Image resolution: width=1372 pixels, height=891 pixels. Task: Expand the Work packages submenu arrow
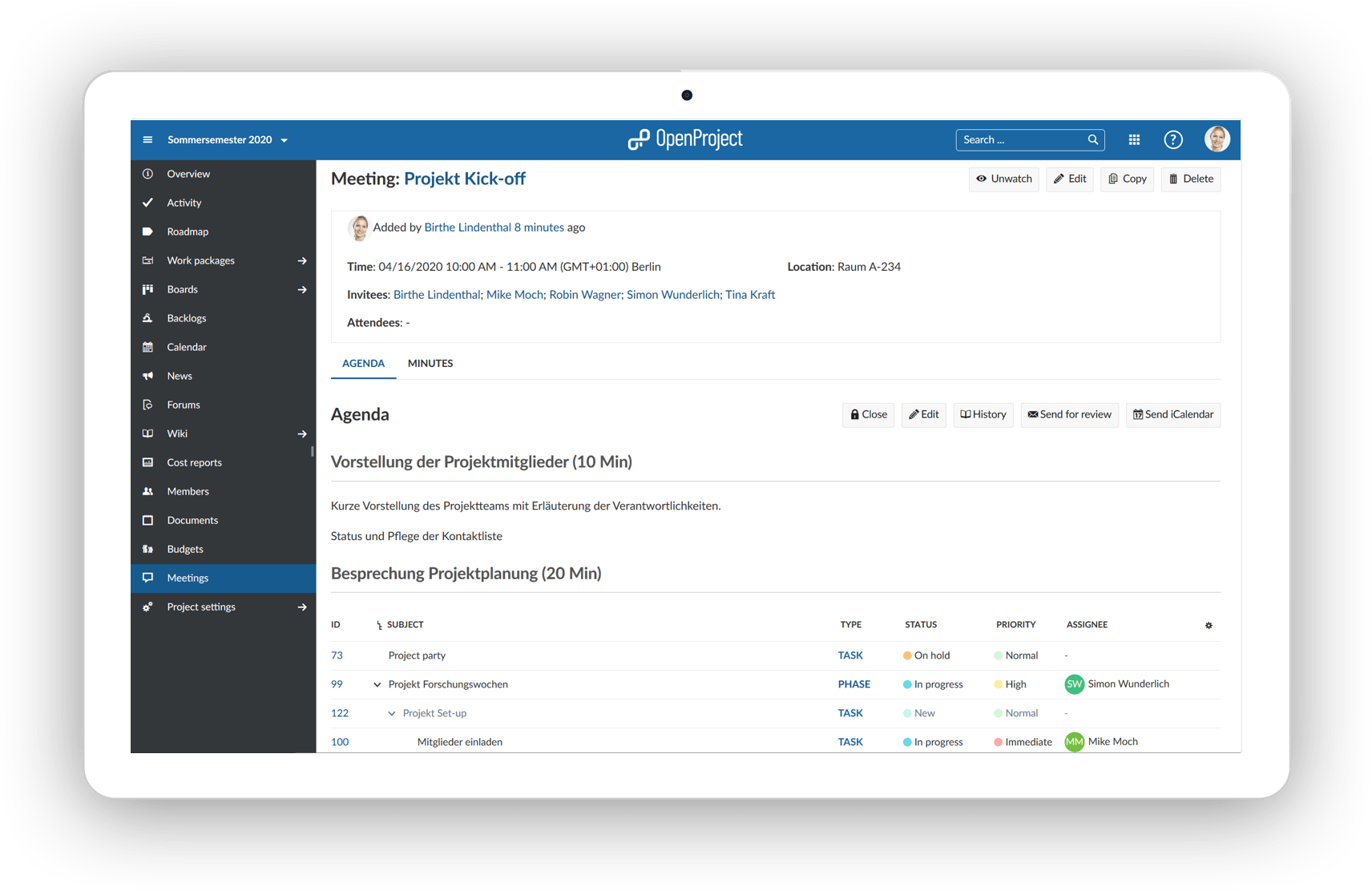pyautogui.click(x=302, y=260)
